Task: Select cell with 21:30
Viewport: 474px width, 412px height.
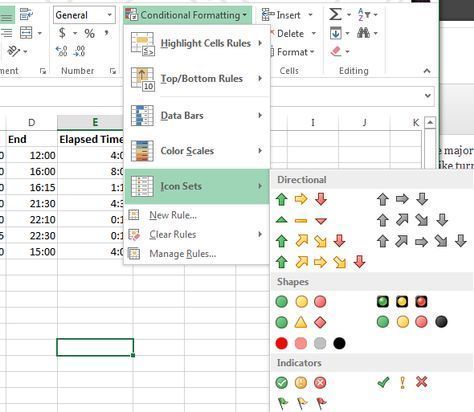Action: click(32, 203)
